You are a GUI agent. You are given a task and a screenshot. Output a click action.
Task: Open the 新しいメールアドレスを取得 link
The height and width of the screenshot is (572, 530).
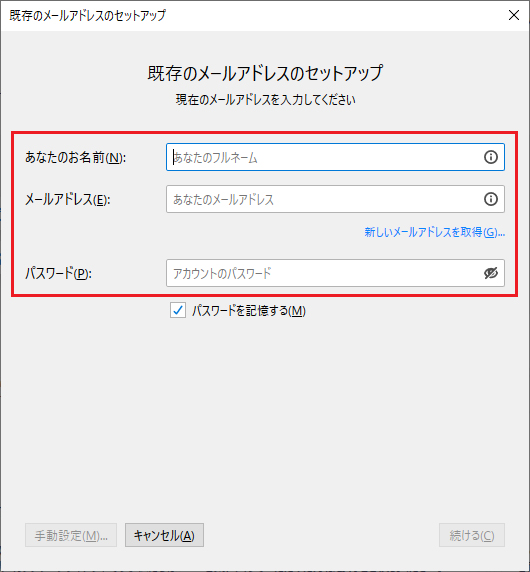(x=434, y=232)
